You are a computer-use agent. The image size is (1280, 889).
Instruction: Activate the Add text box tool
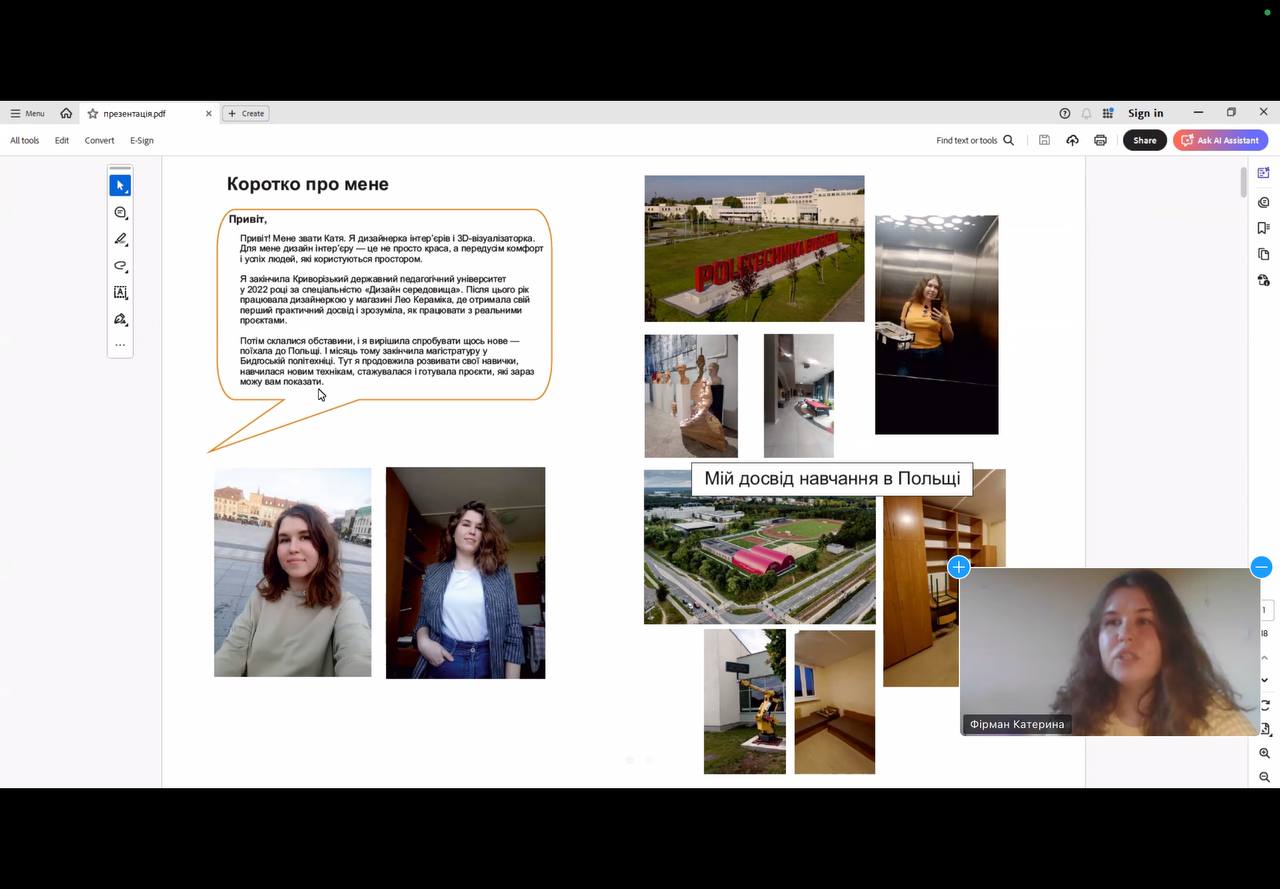pyautogui.click(x=120, y=293)
